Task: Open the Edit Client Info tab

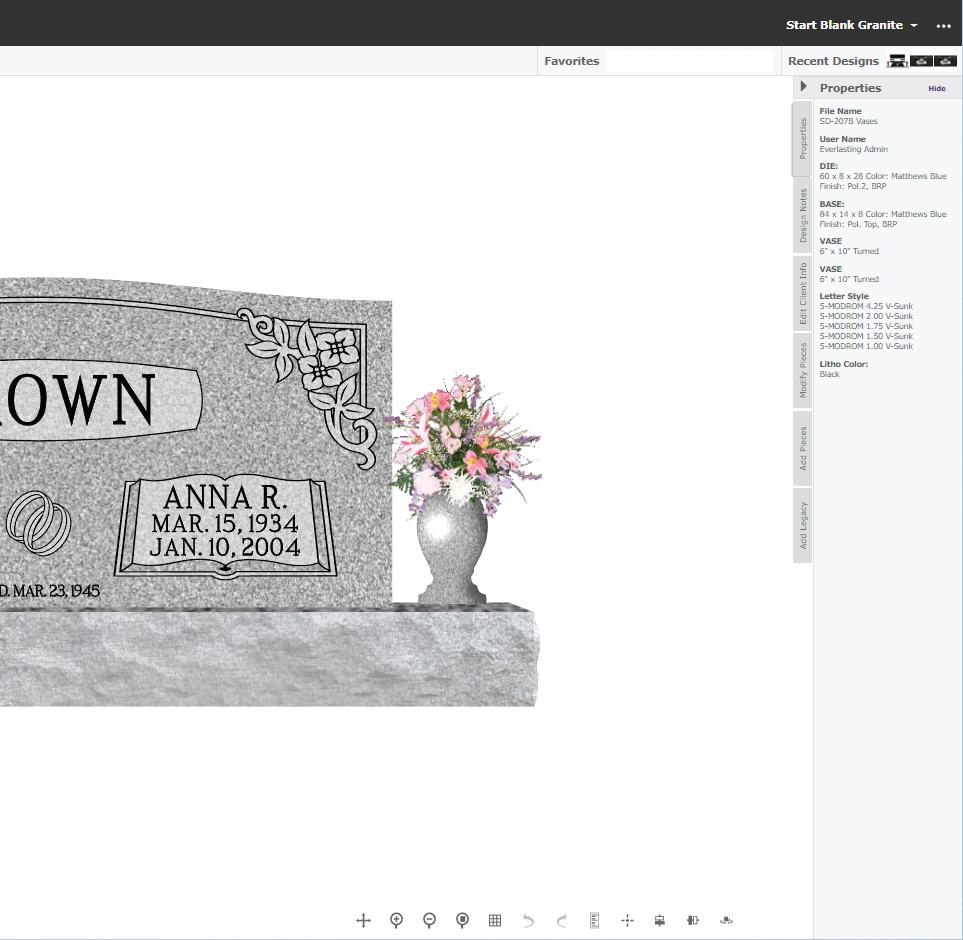Action: [x=803, y=293]
